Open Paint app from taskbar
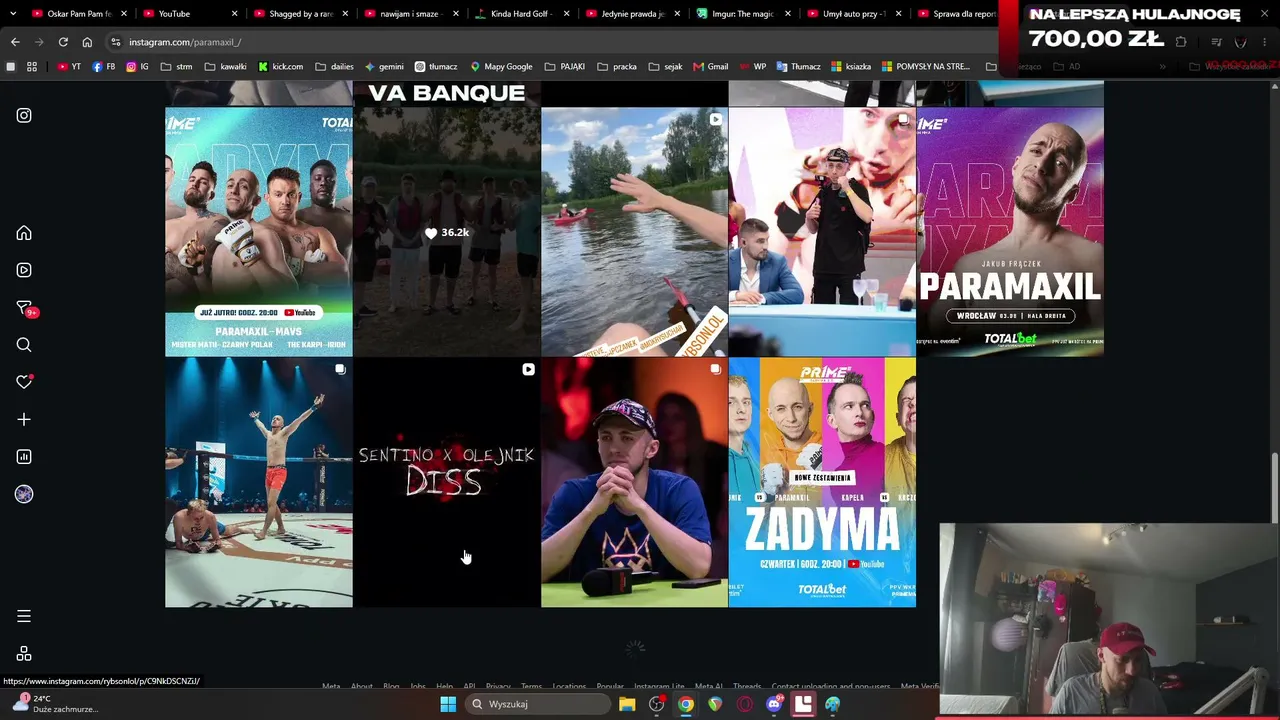1280x720 pixels. (832, 704)
